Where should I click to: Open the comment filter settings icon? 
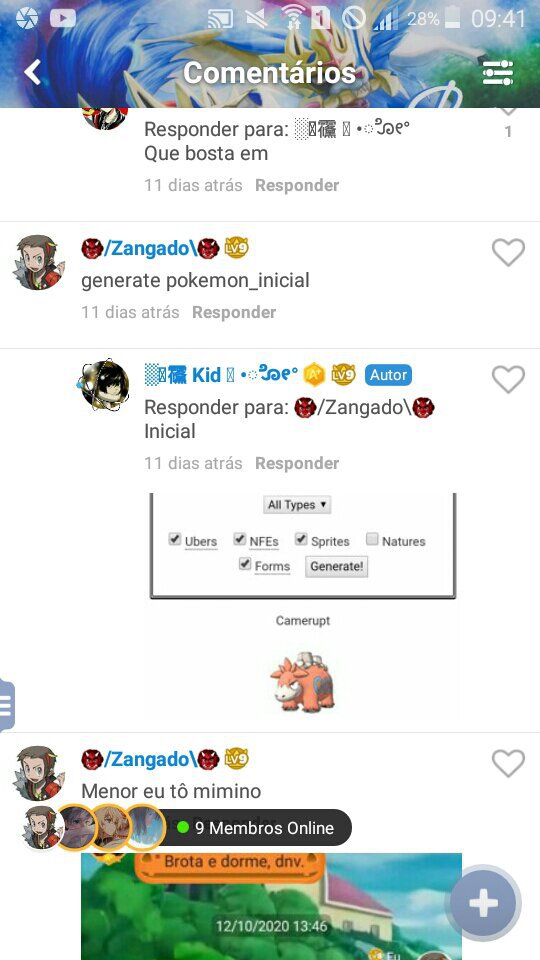point(497,72)
